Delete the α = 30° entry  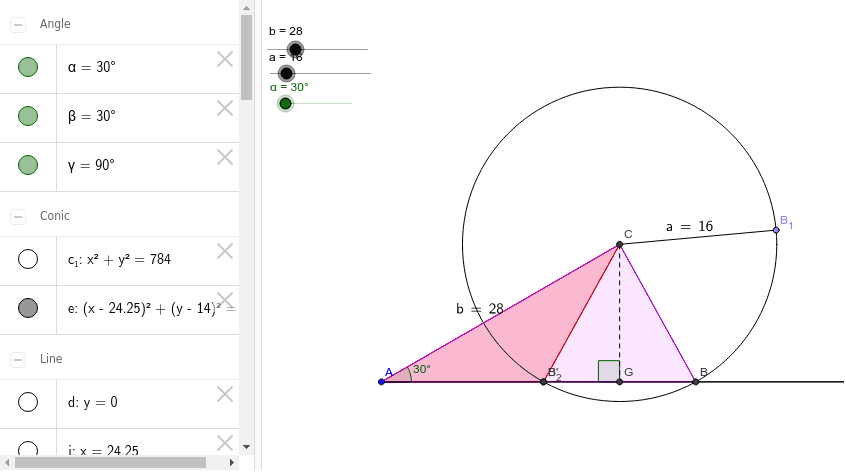[x=225, y=59]
